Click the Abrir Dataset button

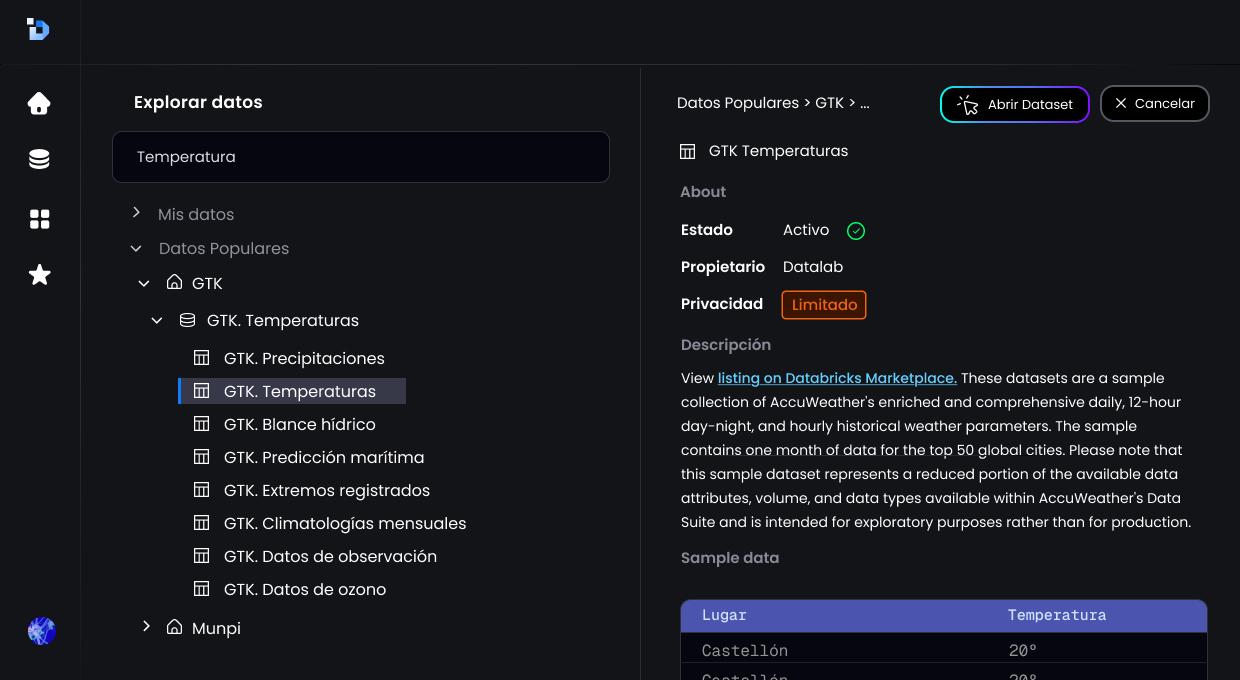(1014, 104)
